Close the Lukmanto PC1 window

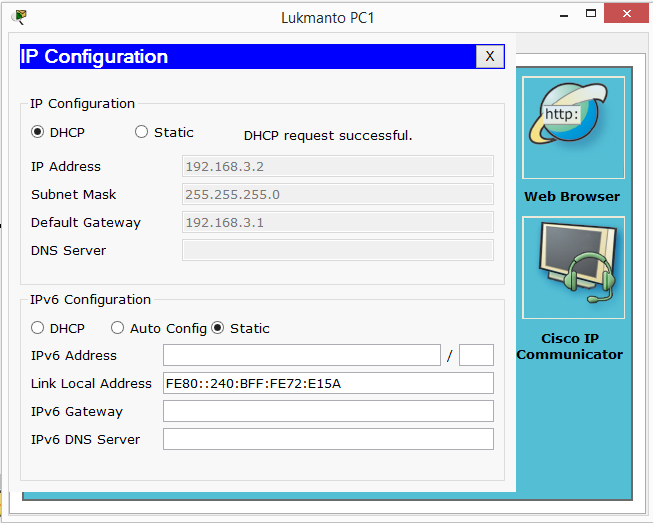tap(626, 13)
